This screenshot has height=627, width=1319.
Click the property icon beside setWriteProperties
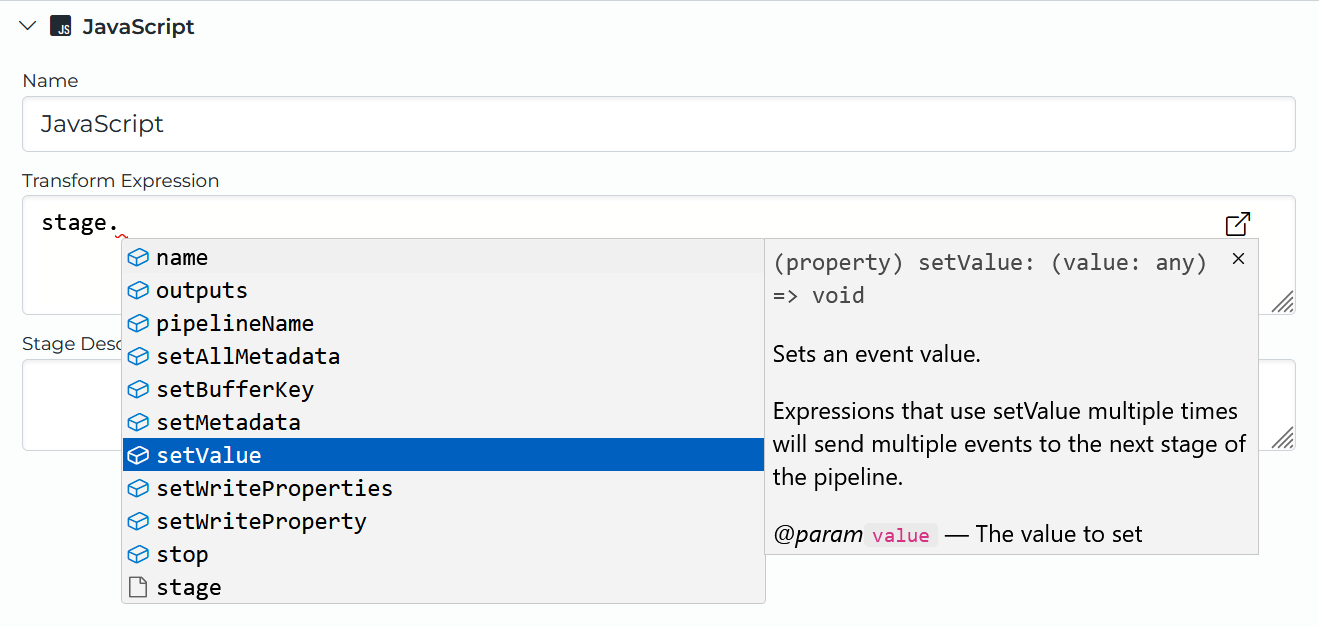138,488
